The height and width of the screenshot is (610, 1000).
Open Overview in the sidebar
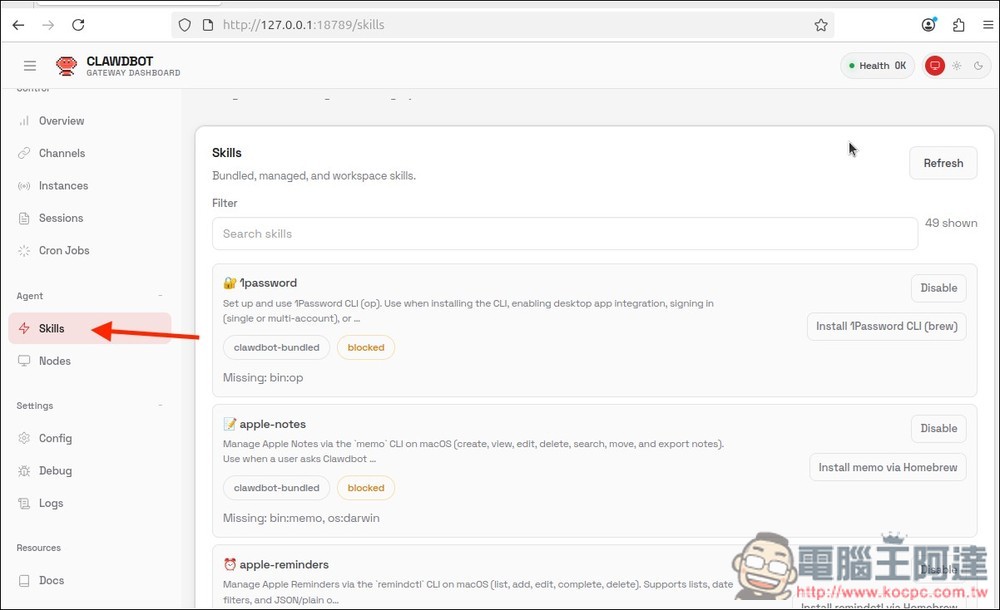point(61,121)
